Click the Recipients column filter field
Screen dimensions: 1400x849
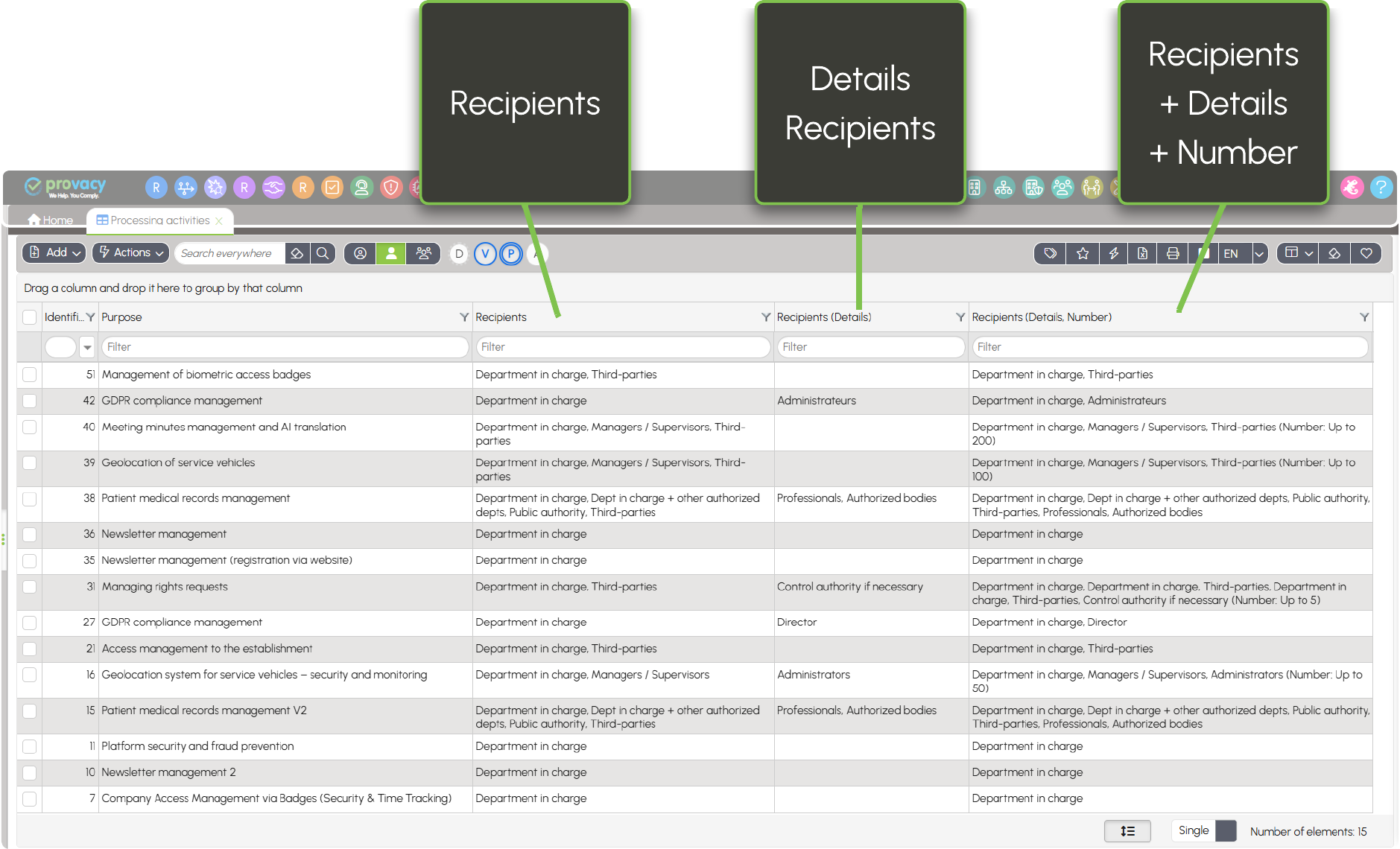click(623, 347)
